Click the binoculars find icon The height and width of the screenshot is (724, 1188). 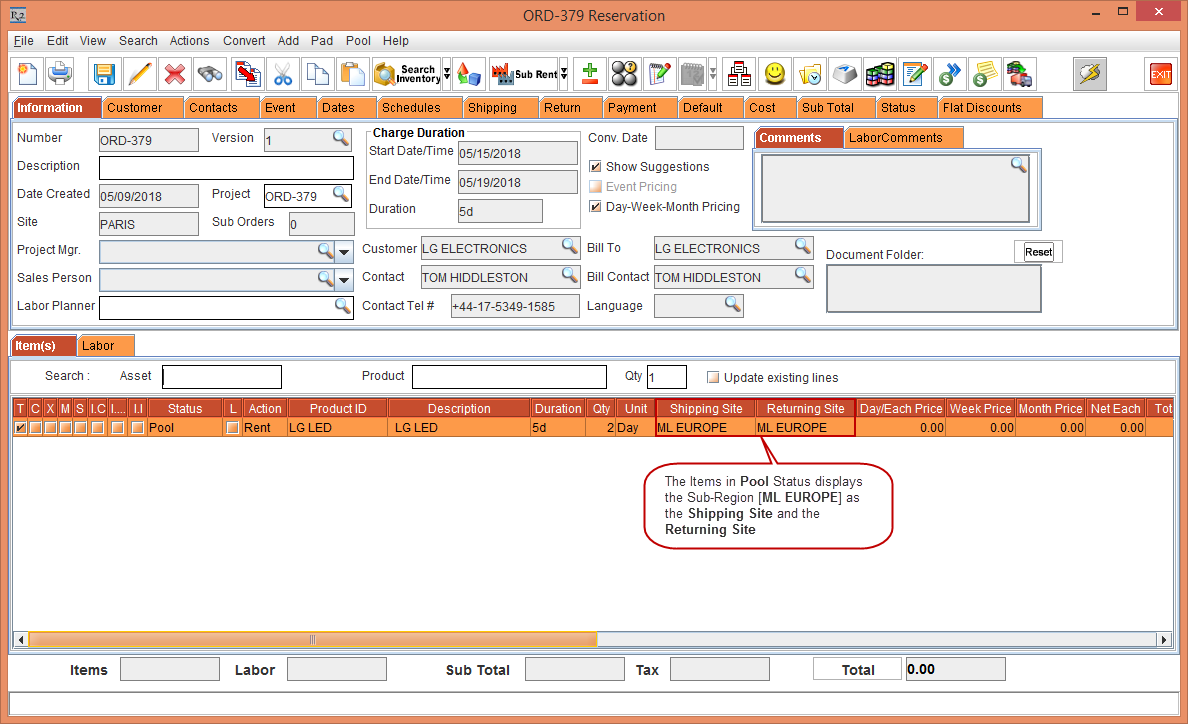point(210,74)
